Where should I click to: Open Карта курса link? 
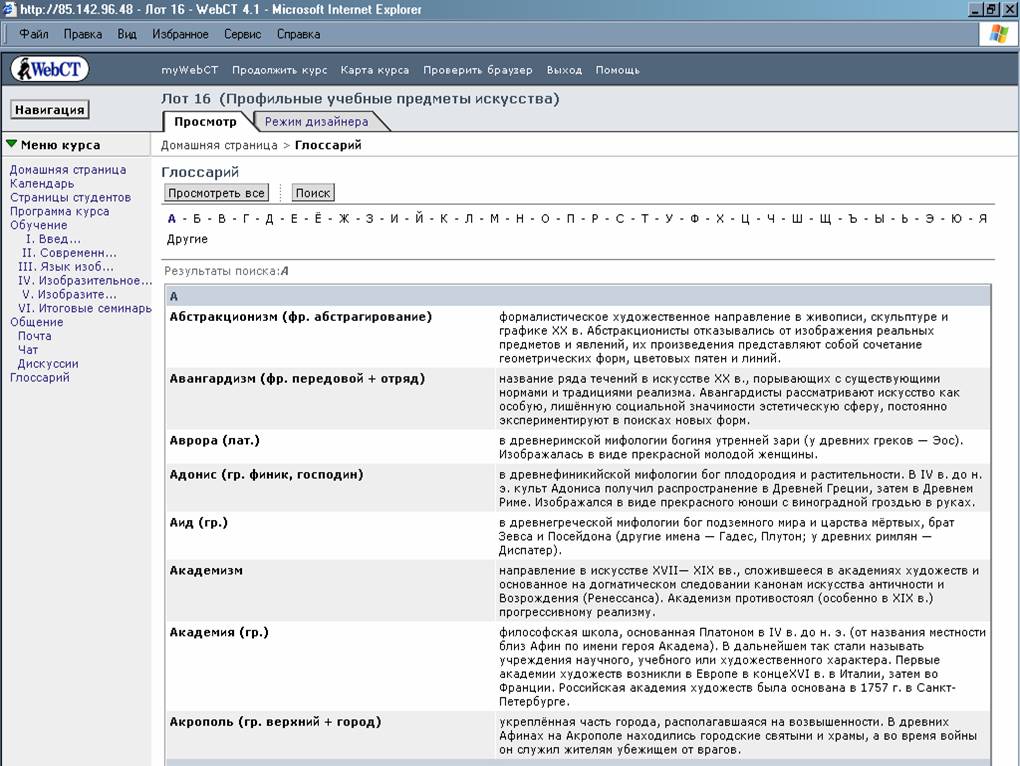375,70
